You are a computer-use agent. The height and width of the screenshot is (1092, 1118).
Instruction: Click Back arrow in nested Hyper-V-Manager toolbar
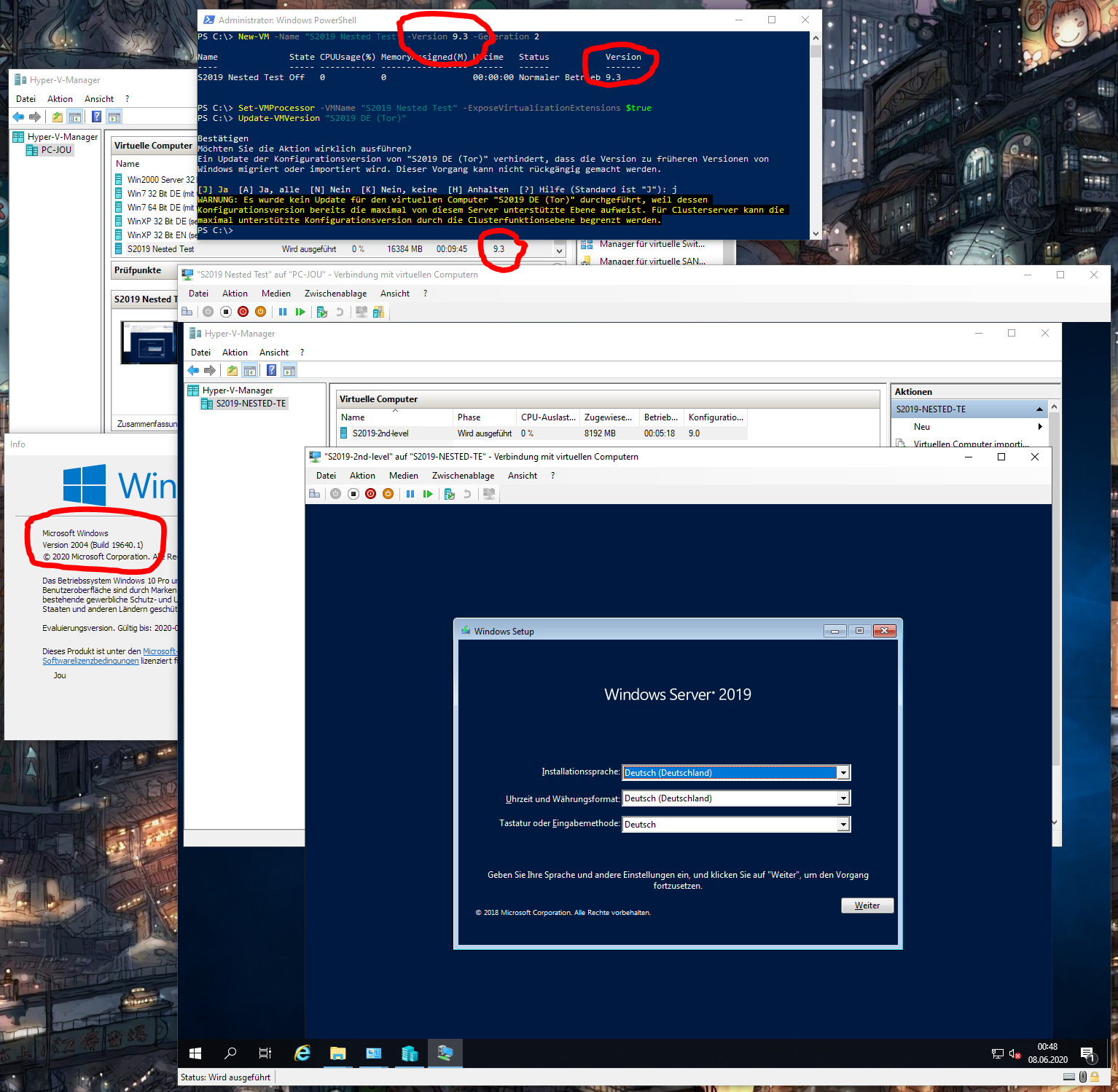(x=194, y=370)
